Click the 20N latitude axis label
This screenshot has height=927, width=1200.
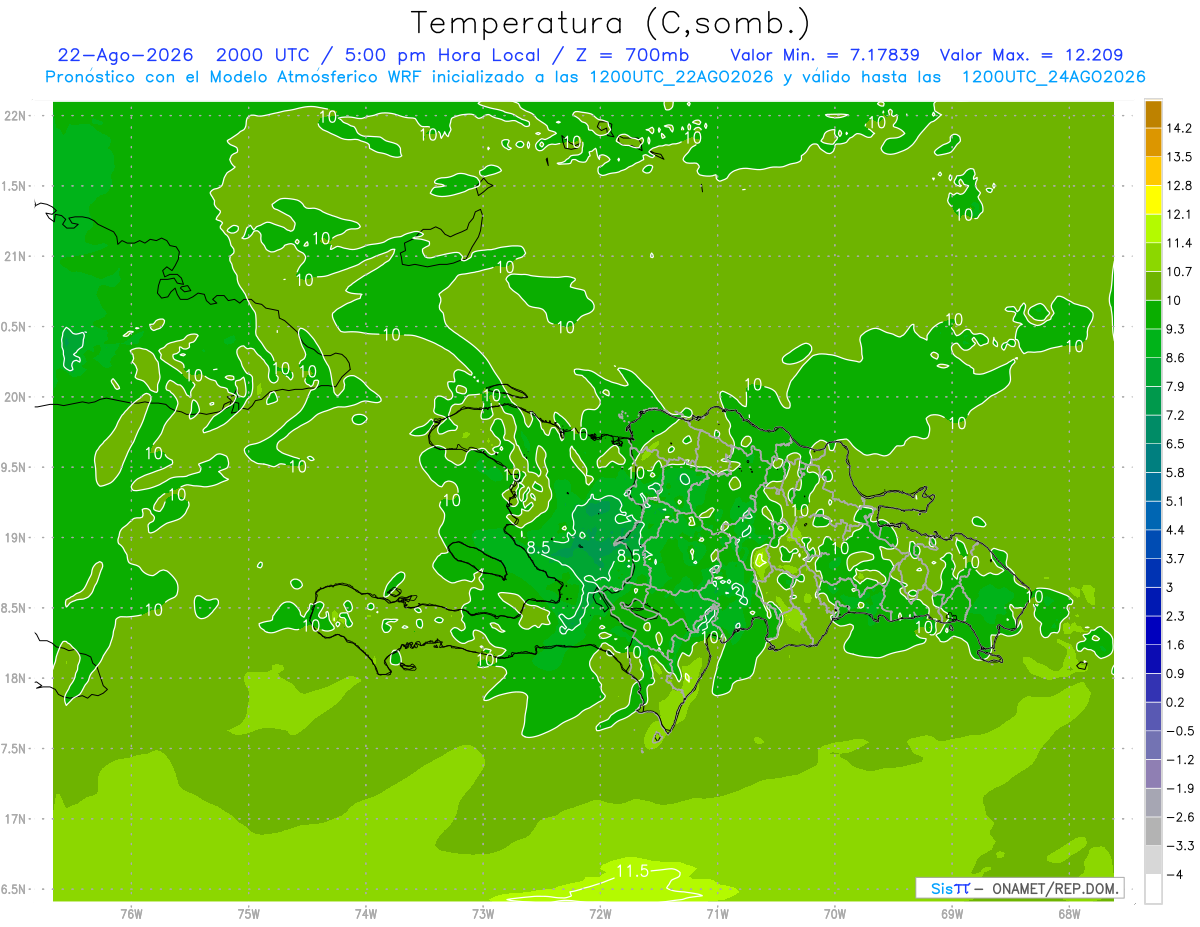point(15,397)
